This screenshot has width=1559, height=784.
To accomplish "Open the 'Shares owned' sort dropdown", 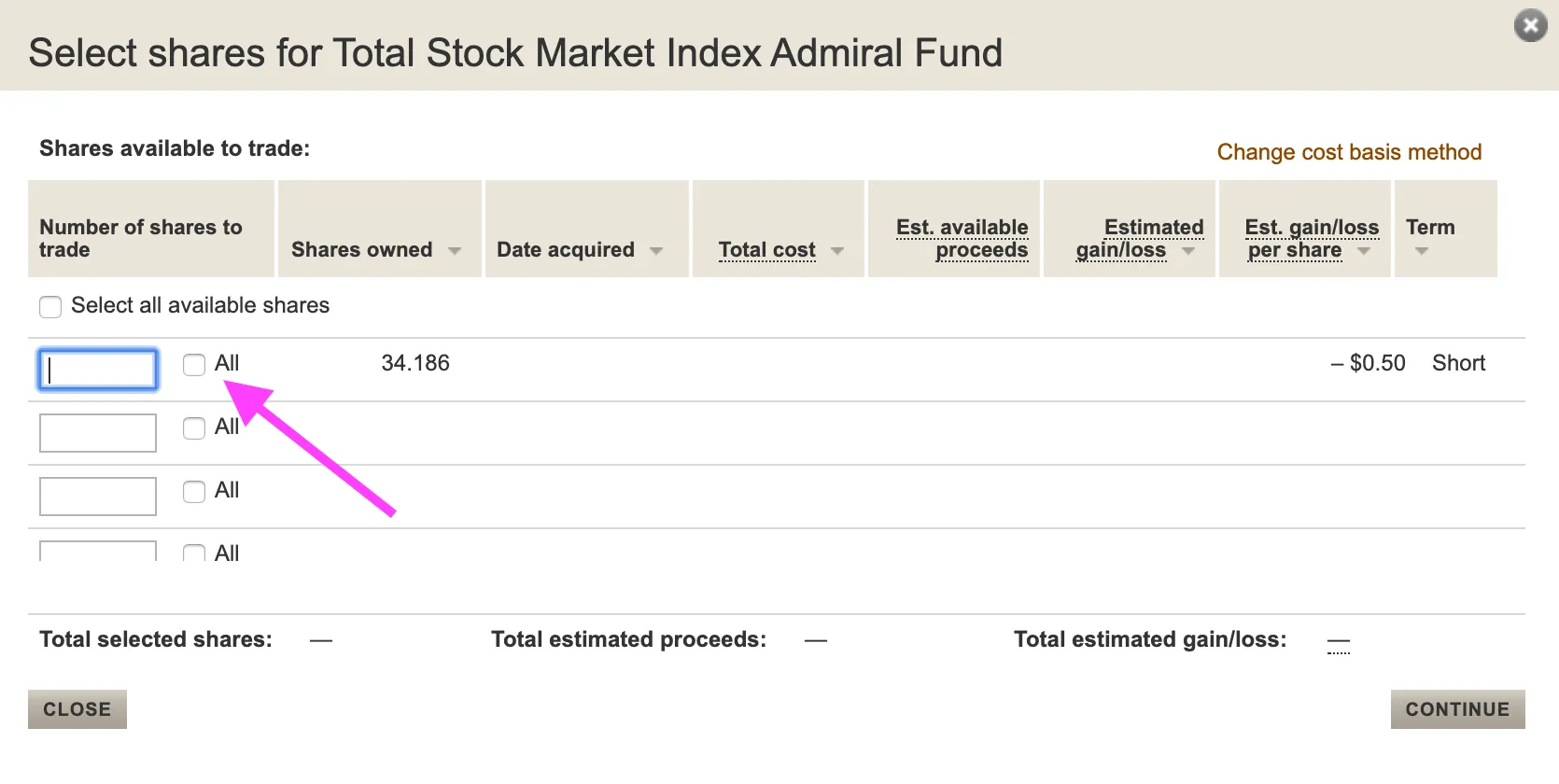I will (455, 250).
